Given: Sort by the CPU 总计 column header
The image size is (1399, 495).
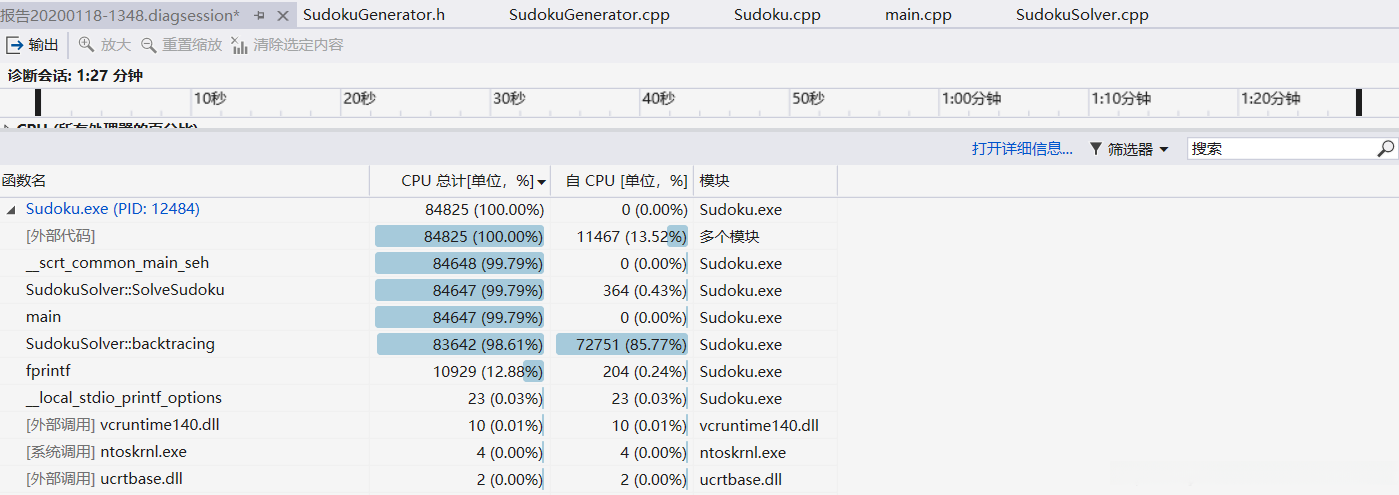Looking at the screenshot, I should 460,181.
